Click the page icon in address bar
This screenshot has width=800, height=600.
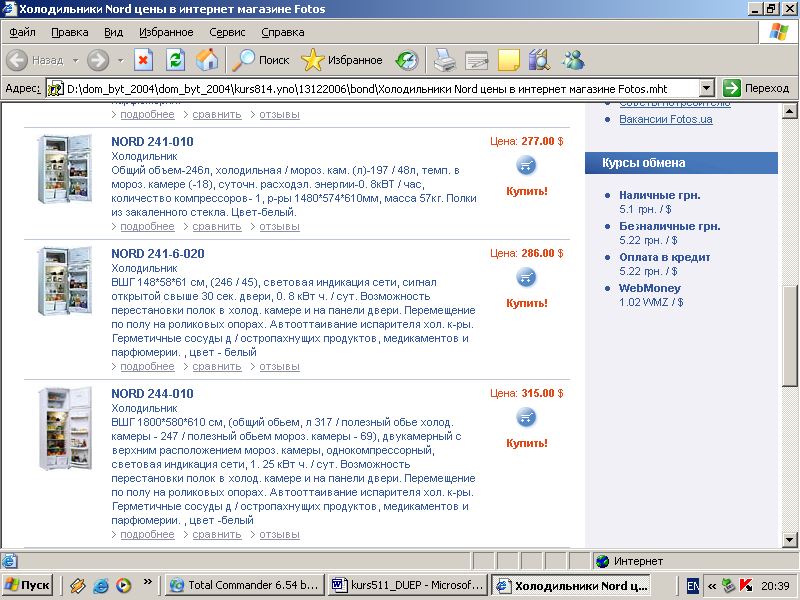tap(55, 88)
